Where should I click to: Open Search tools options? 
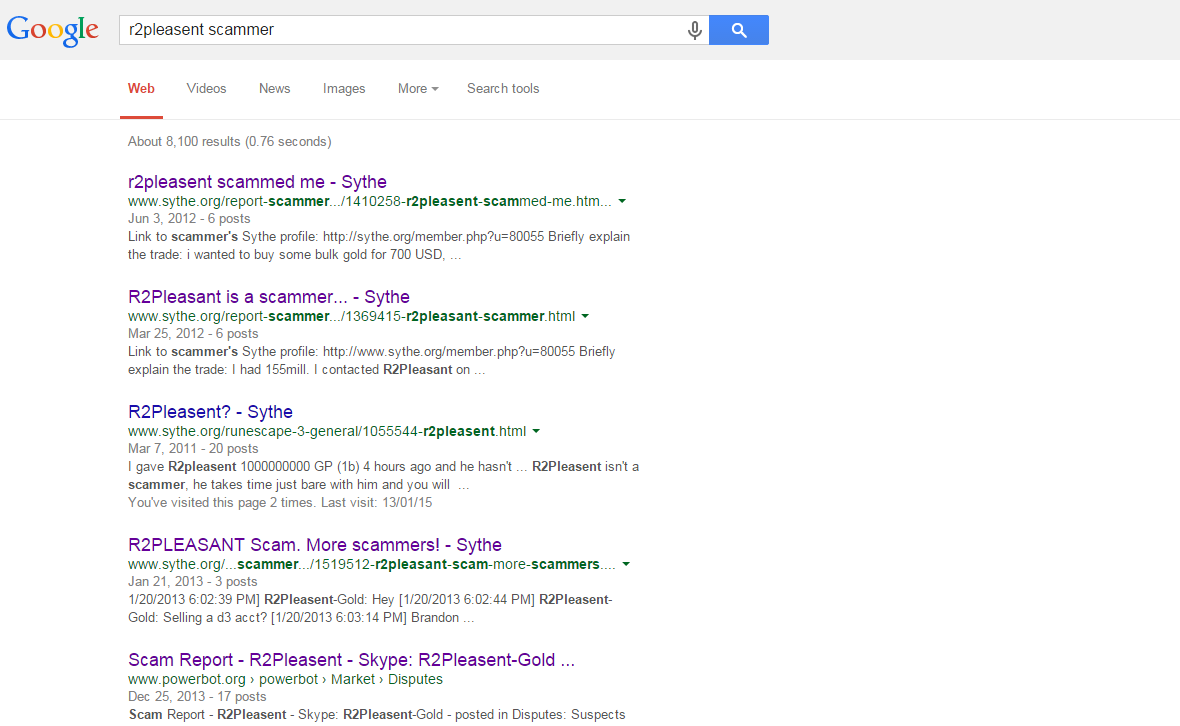pyautogui.click(x=503, y=89)
